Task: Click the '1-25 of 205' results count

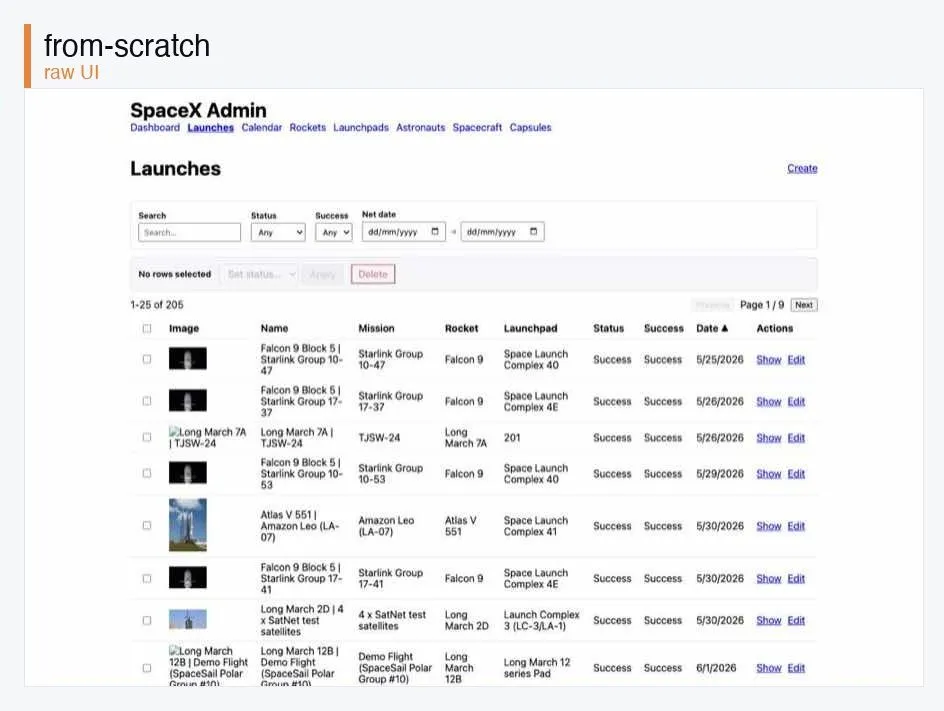Action: [x=157, y=305]
